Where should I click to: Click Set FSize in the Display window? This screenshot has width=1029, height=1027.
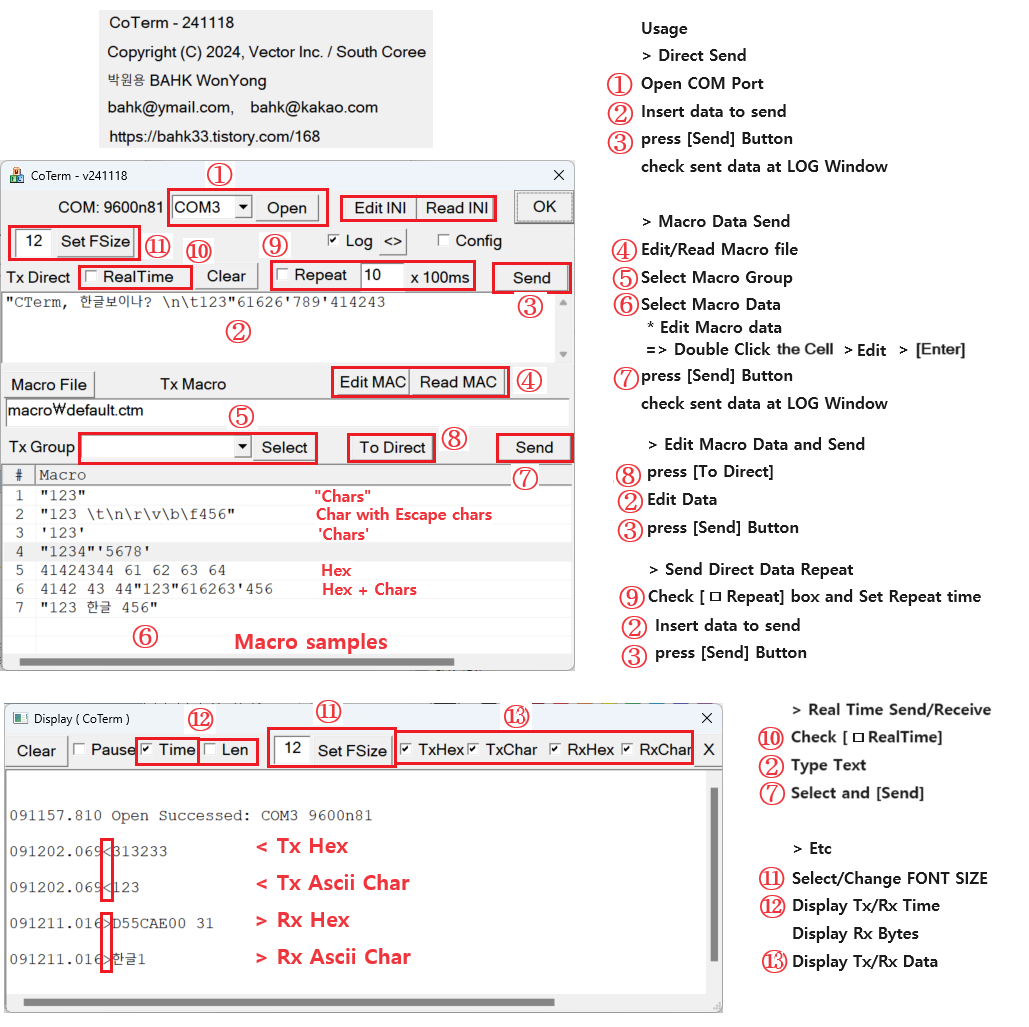point(352,750)
